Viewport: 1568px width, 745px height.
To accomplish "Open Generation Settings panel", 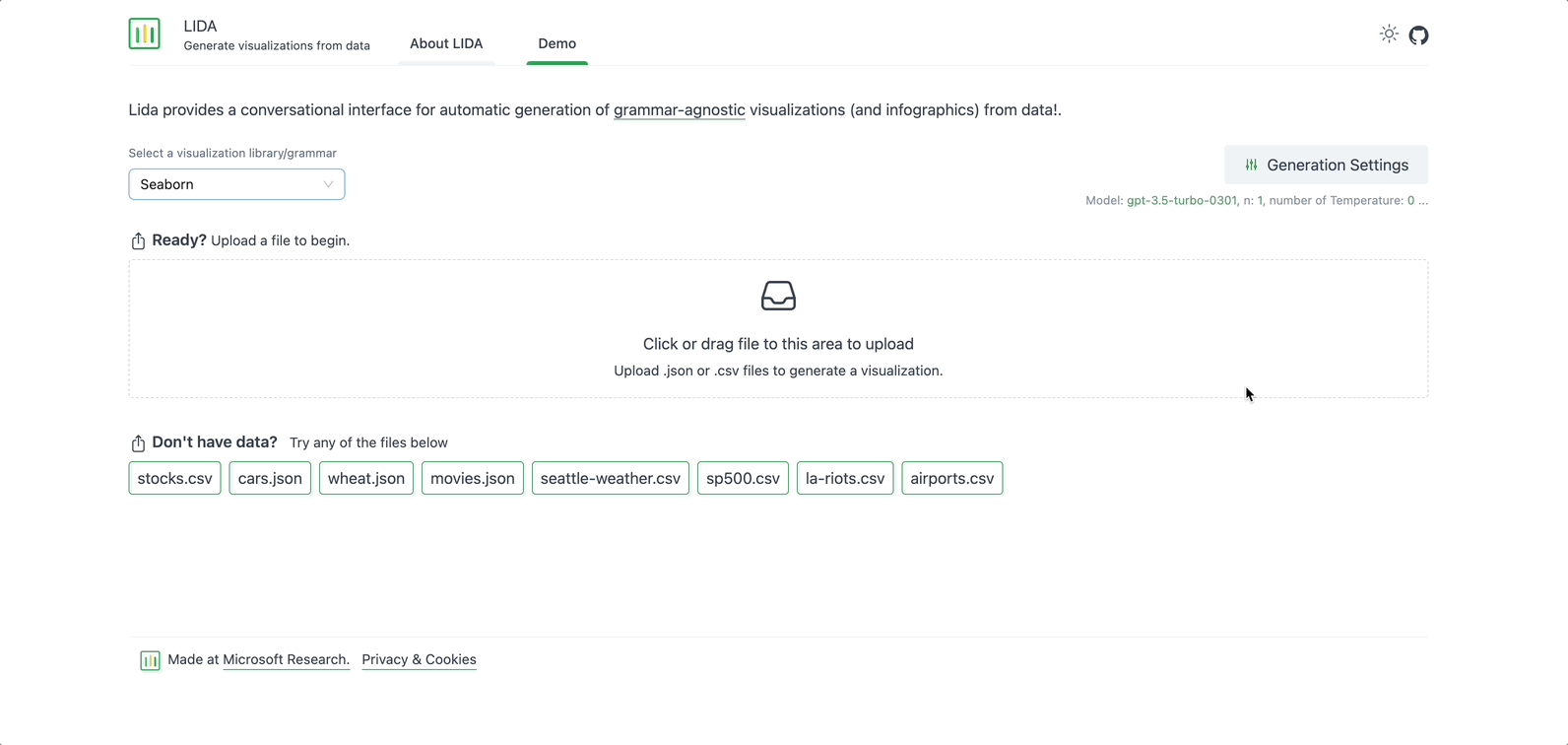I will (x=1326, y=165).
